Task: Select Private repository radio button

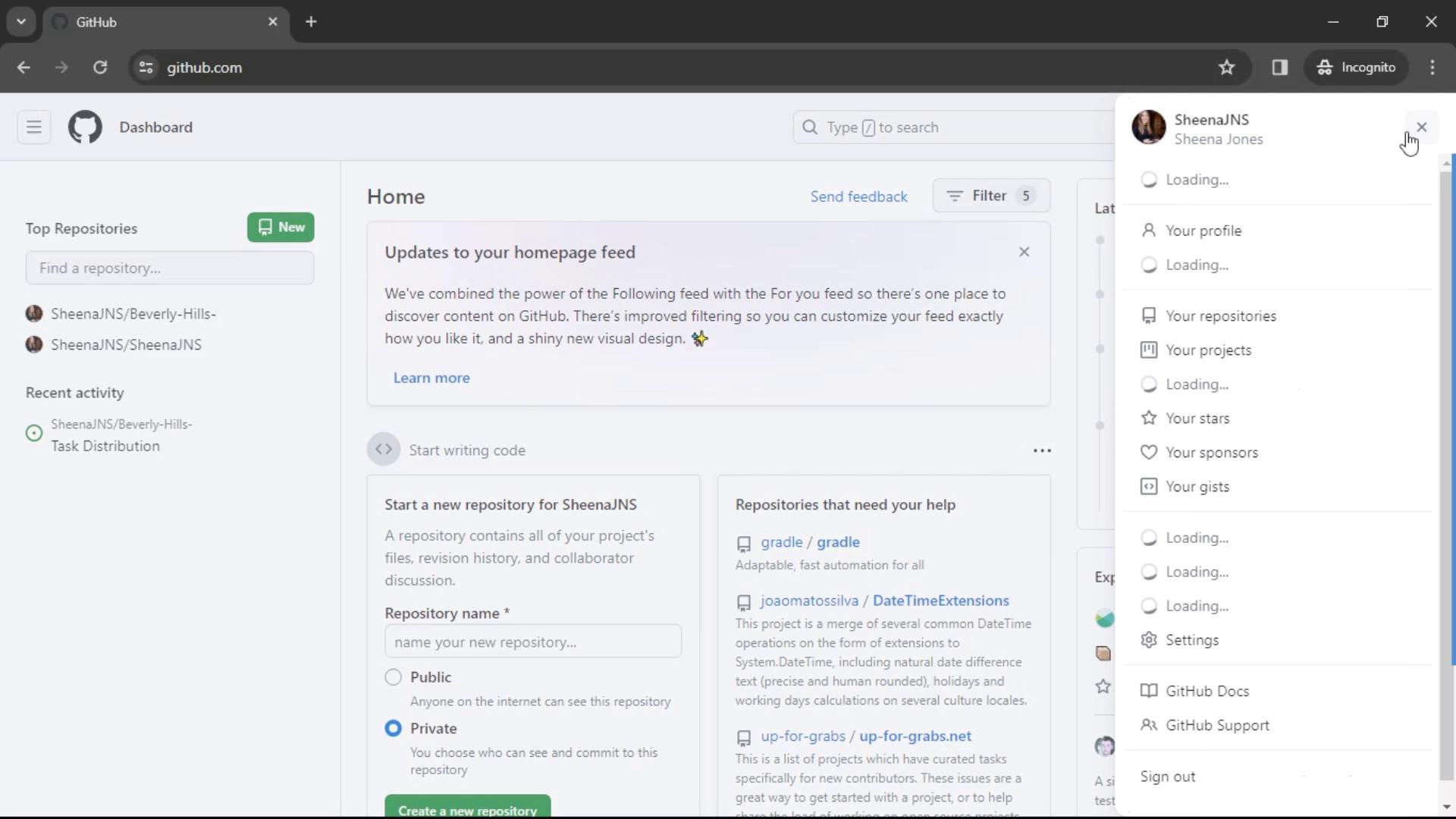Action: (x=393, y=728)
